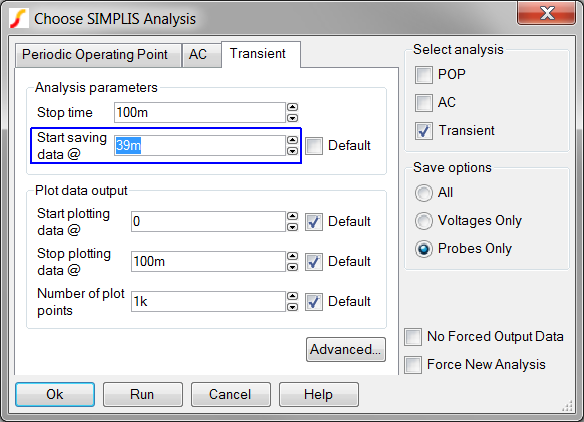The width and height of the screenshot is (584, 422).
Task: Tick Force New Analysis
Action: (413, 365)
